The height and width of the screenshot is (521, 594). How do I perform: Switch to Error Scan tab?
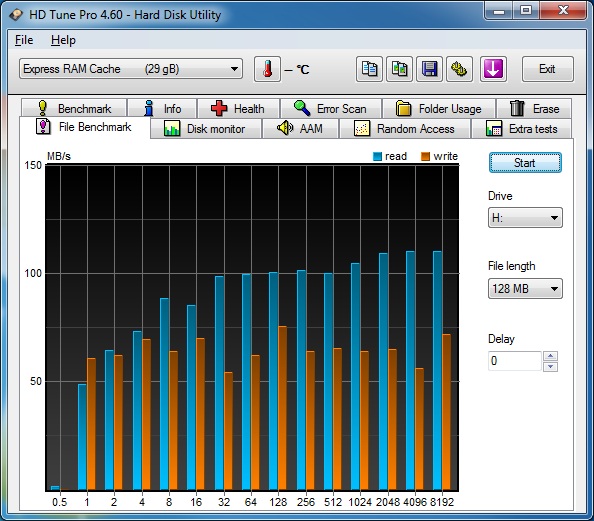pos(331,109)
